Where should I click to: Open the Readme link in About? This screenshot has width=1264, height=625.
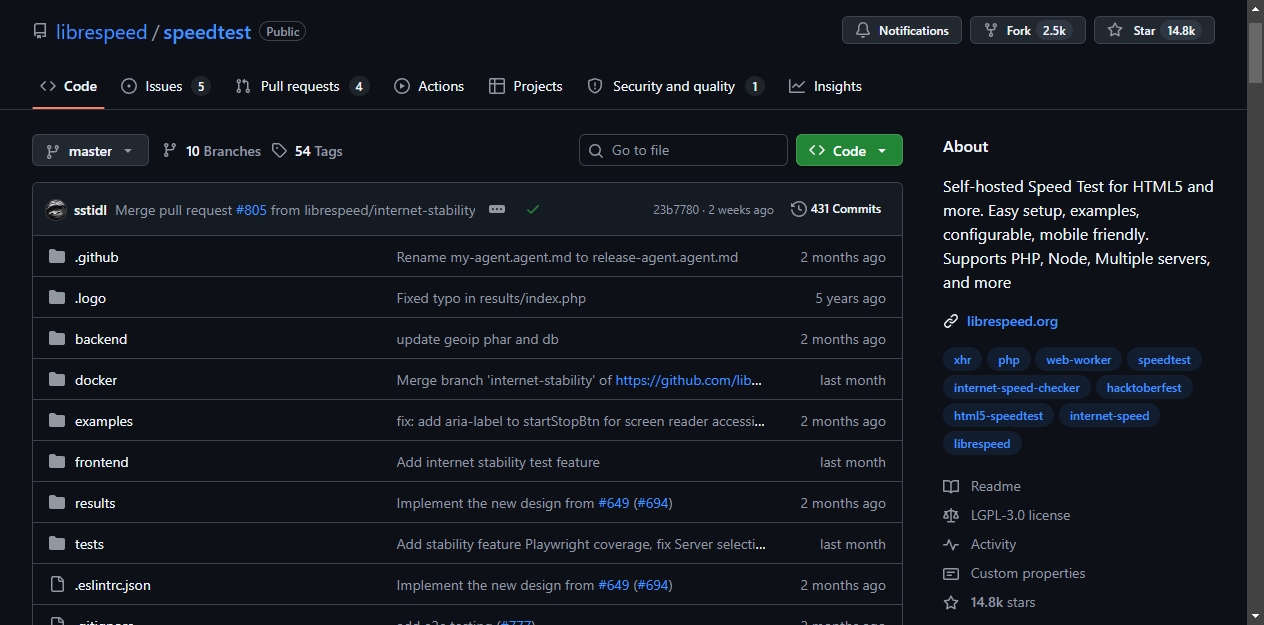[982, 486]
